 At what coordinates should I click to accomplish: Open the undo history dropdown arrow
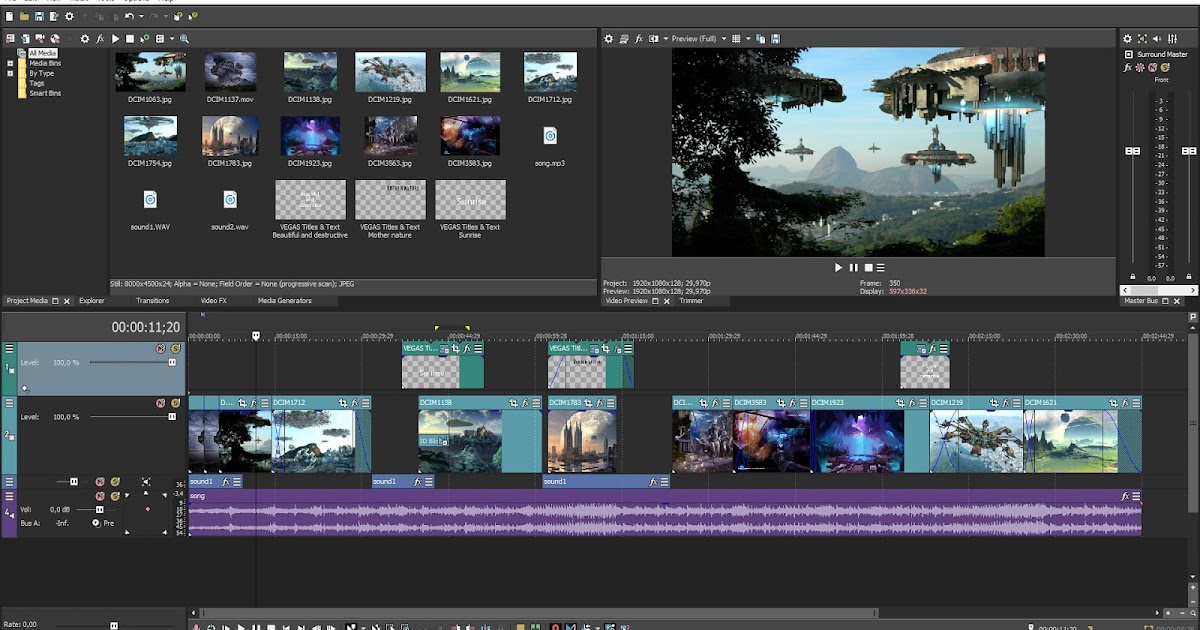click(141, 16)
